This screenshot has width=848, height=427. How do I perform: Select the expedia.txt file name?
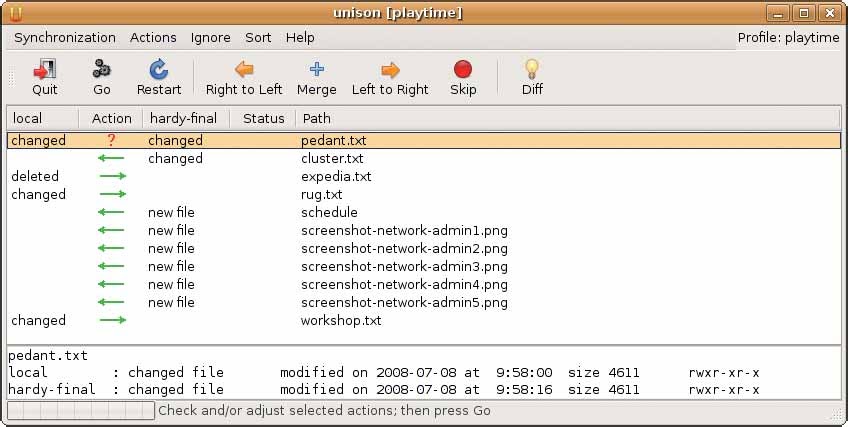[336, 176]
